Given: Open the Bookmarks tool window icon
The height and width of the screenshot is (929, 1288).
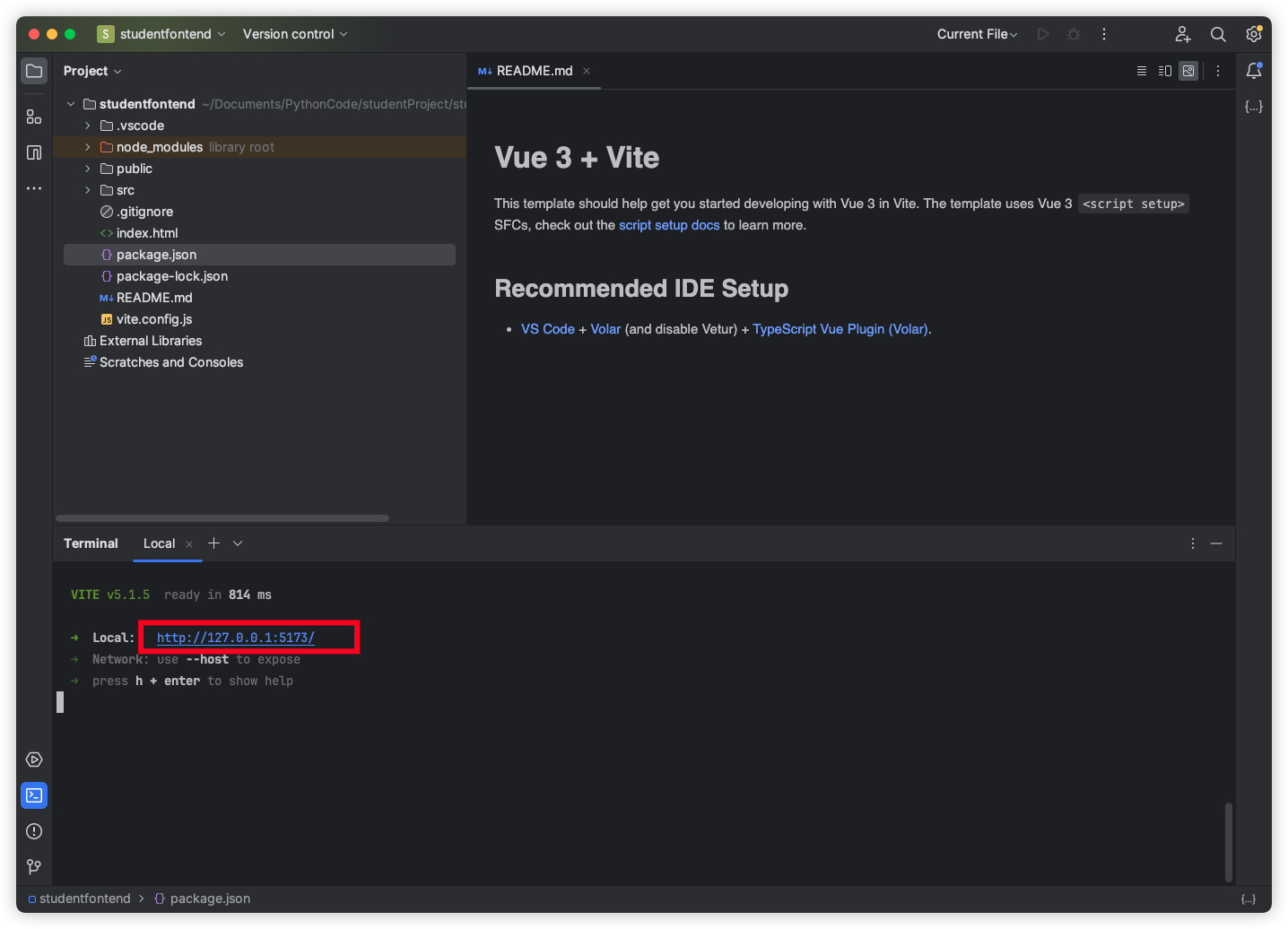Looking at the screenshot, I should coord(34,152).
